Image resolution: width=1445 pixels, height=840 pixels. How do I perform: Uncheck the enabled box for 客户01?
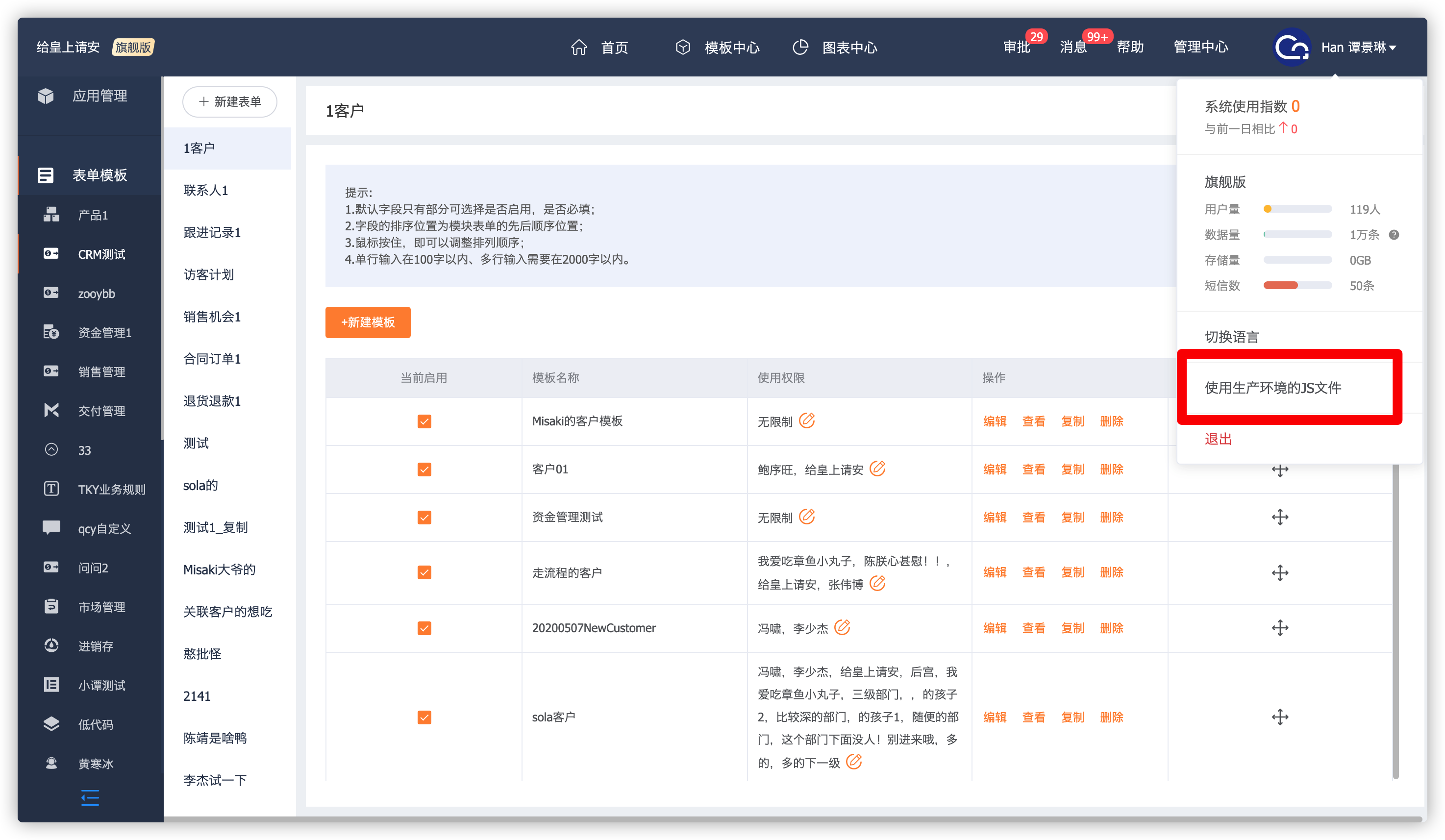point(424,469)
